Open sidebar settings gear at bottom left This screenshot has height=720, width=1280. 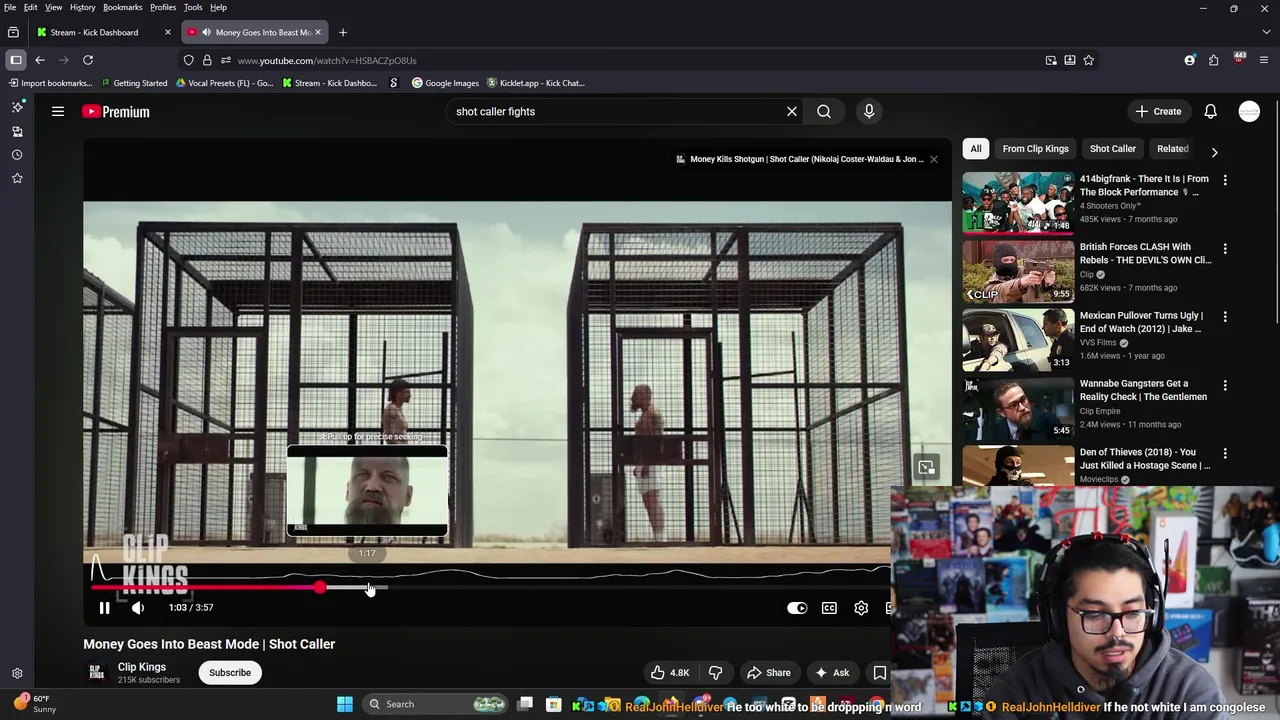point(17,674)
